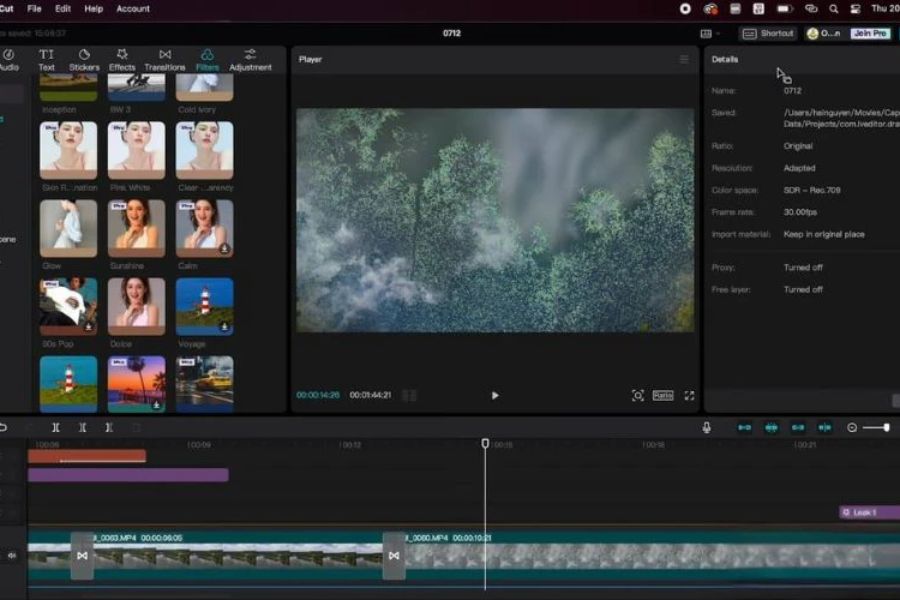Click the split clip tool icon
Image resolution: width=900 pixels, height=600 pixels.
click(56, 427)
